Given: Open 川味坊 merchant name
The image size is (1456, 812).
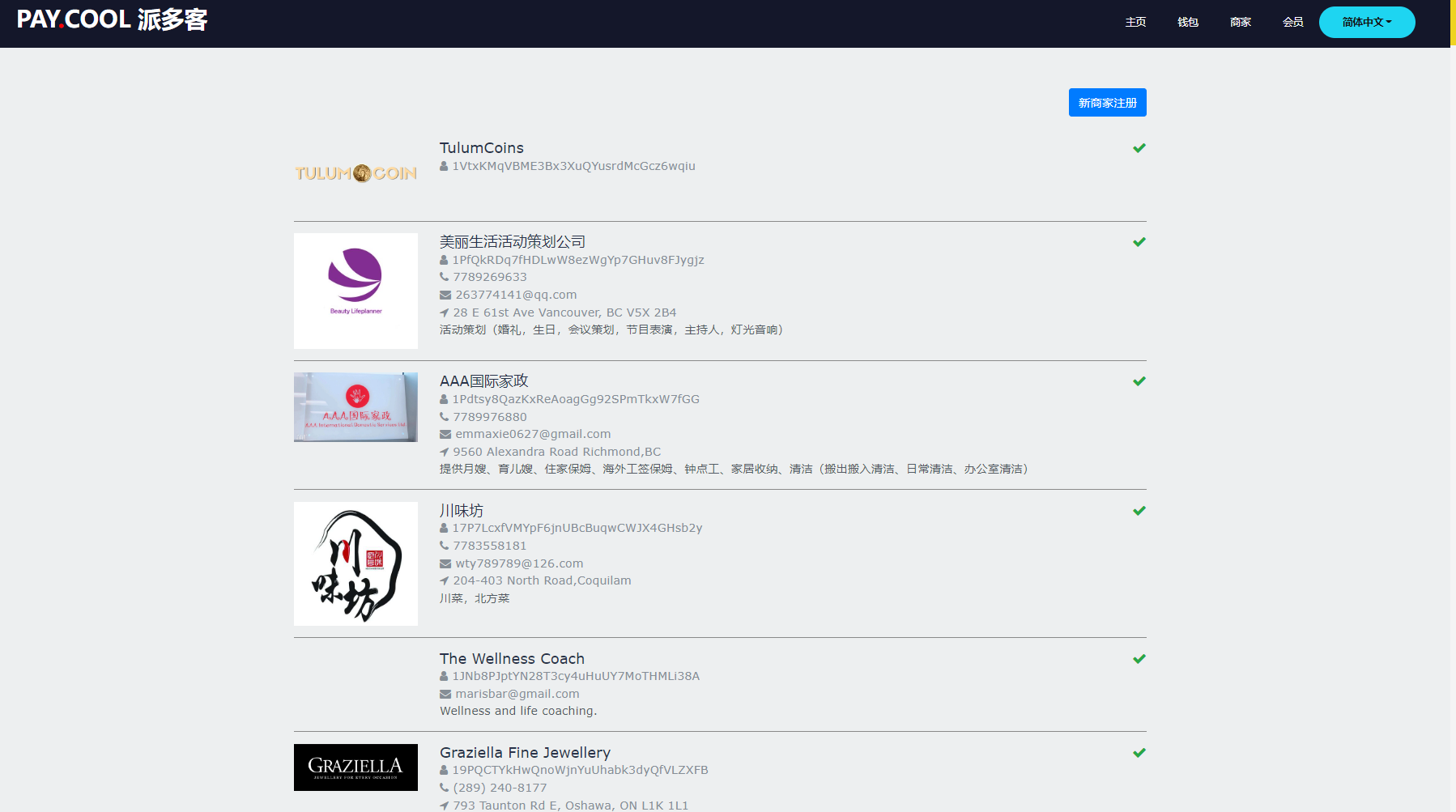Looking at the screenshot, I should (x=462, y=511).
